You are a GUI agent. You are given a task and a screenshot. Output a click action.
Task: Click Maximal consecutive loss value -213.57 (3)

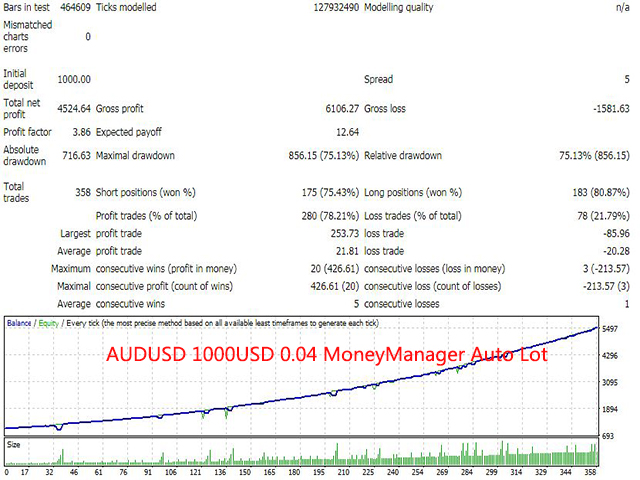pos(606,286)
